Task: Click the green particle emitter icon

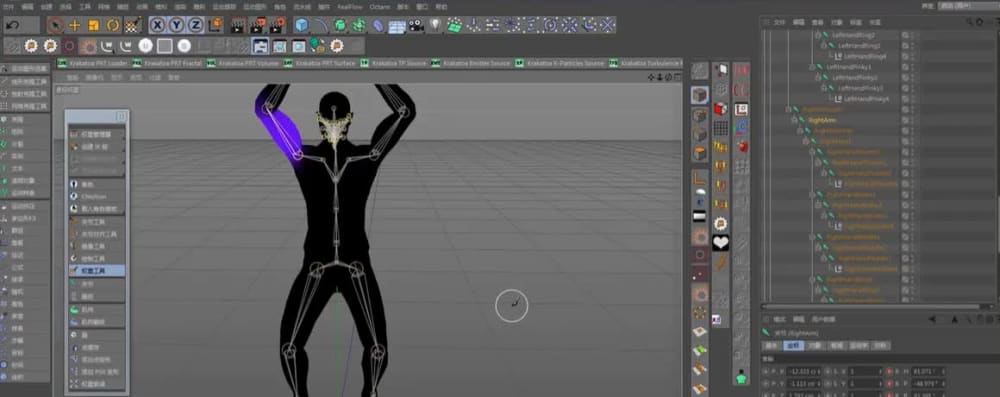Action: pyautogui.click(x=455, y=25)
